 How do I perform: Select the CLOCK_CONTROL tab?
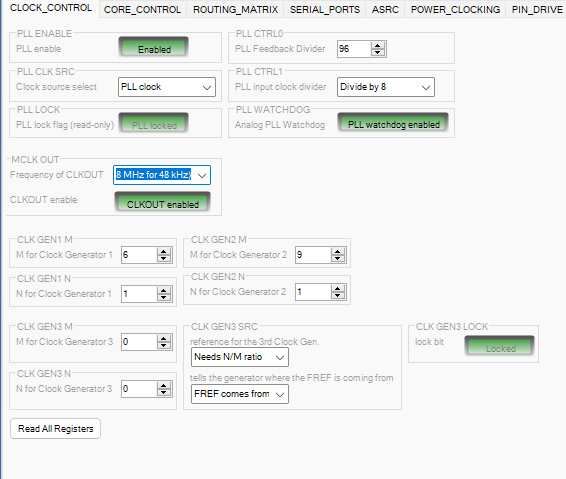tap(51, 8)
